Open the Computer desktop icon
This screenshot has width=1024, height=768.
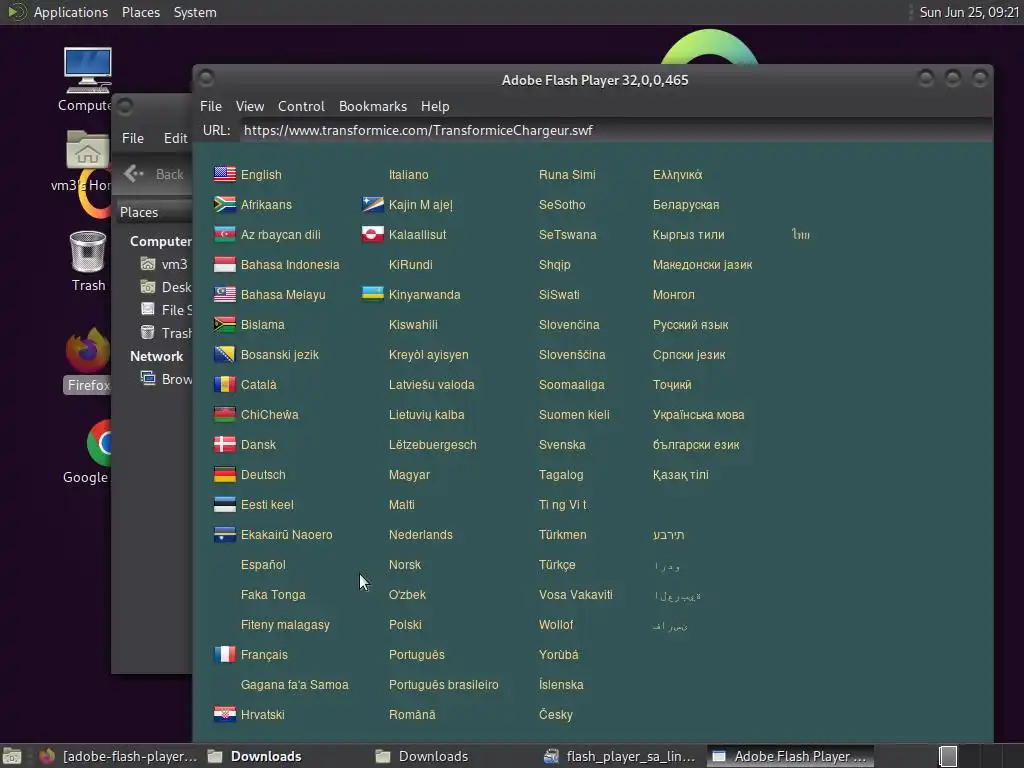tap(87, 80)
